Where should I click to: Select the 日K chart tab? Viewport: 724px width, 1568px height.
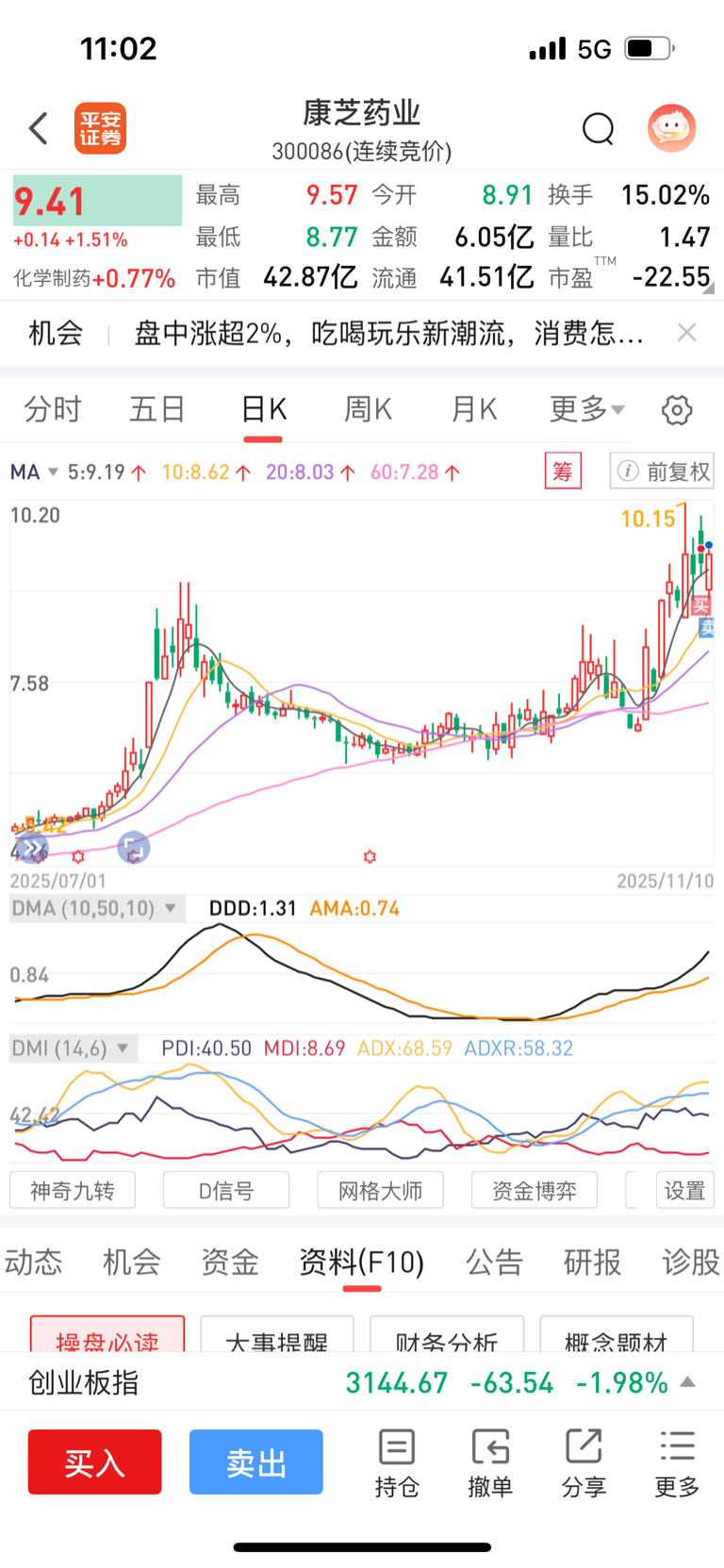[x=263, y=409]
